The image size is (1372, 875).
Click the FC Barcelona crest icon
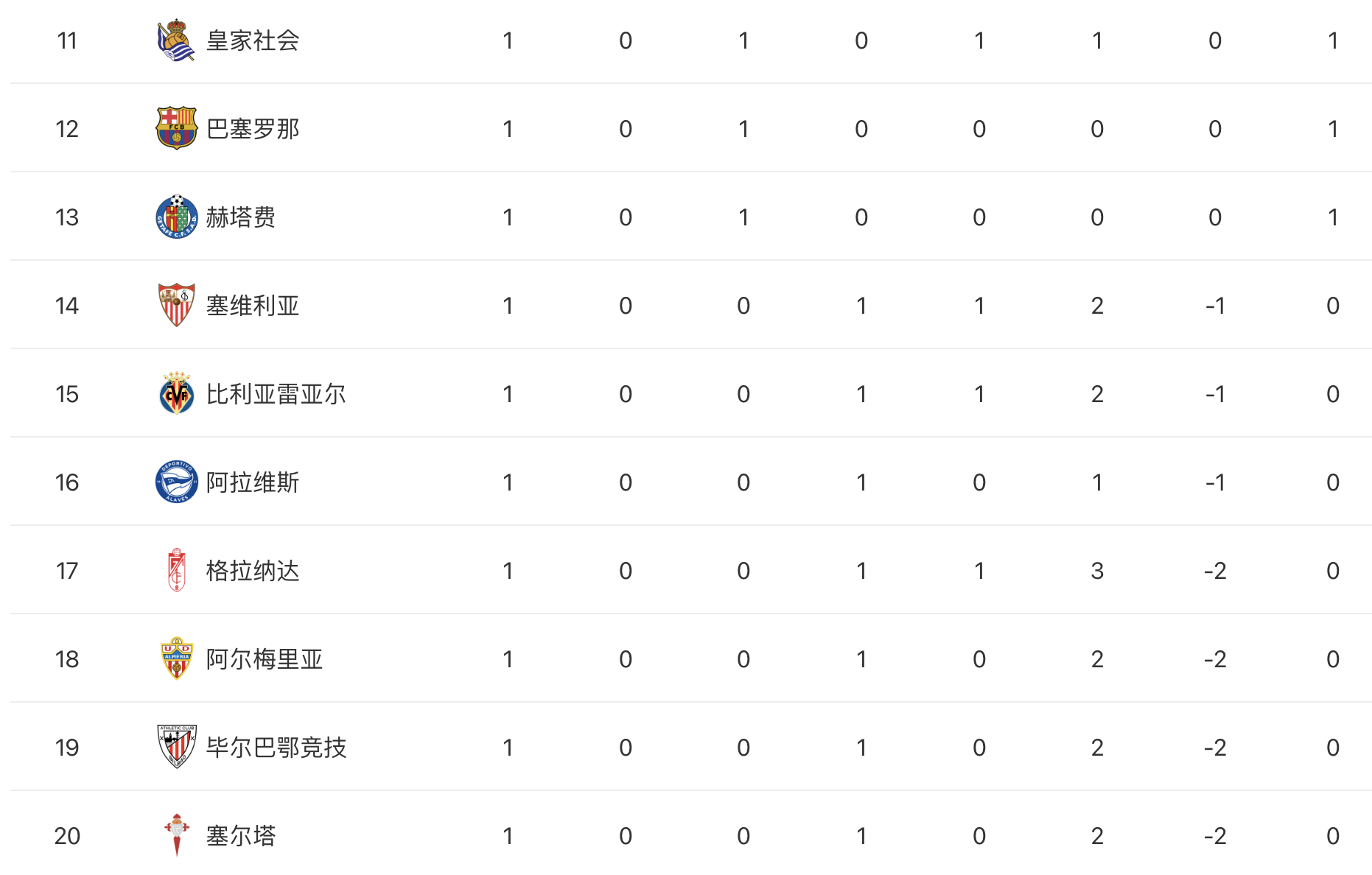point(176,128)
